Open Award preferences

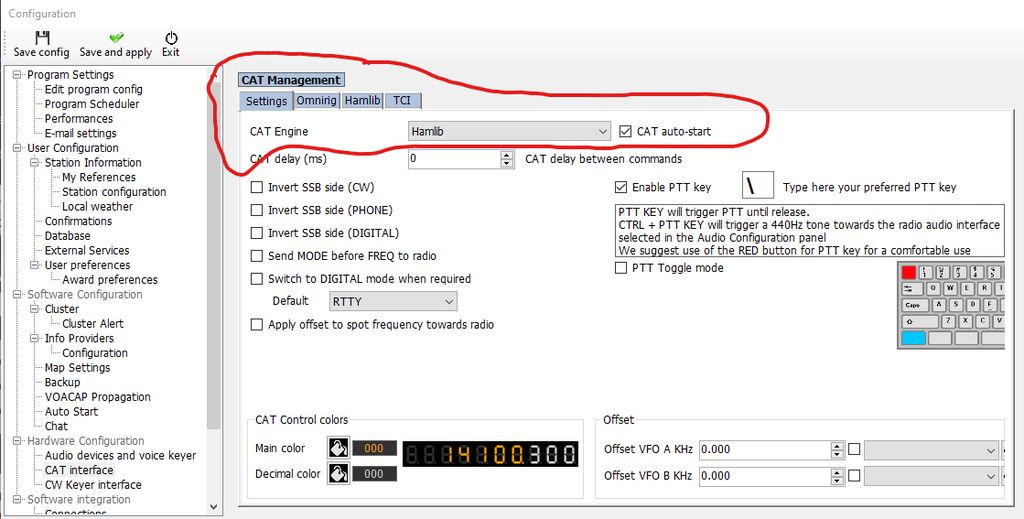click(110, 279)
